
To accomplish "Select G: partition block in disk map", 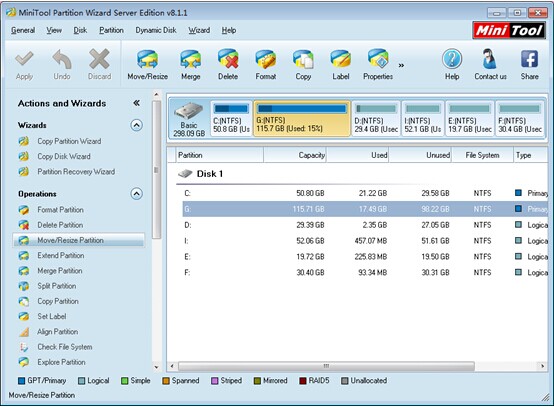I will pyautogui.click(x=302, y=119).
